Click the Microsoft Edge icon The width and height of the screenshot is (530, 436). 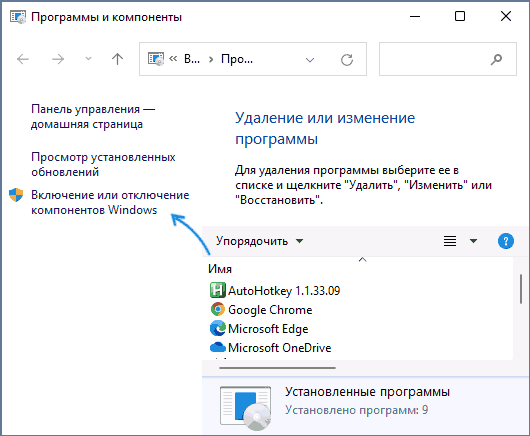(x=218, y=328)
